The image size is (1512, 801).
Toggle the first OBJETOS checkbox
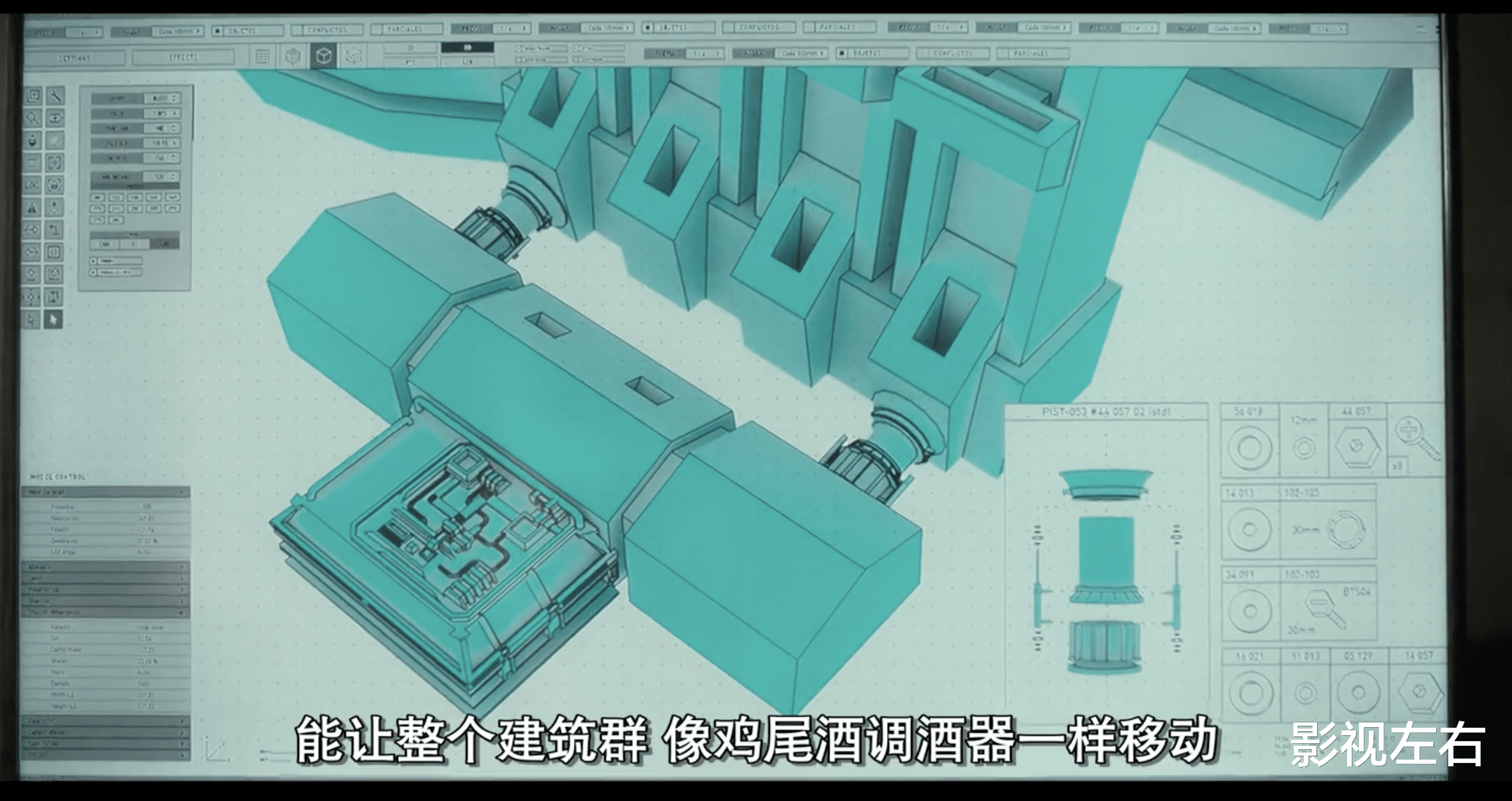tap(218, 31)
